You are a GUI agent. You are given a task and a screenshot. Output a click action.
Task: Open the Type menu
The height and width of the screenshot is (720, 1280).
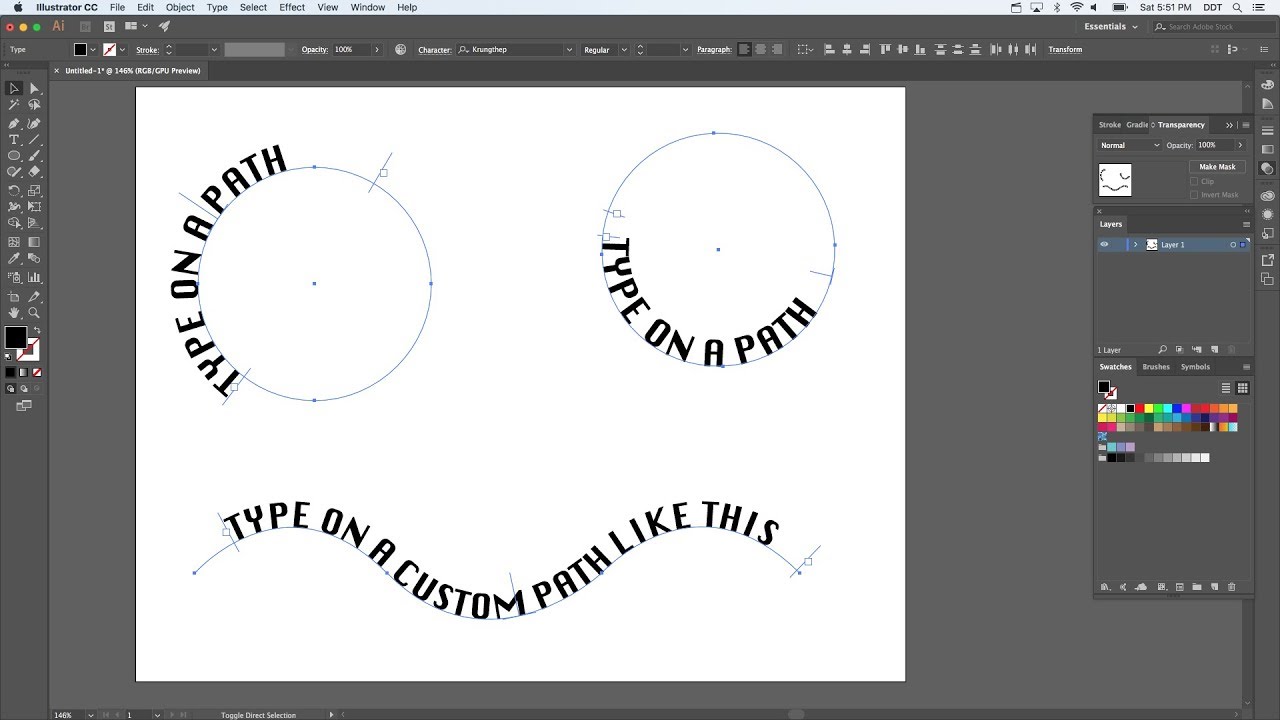[217, 7]
